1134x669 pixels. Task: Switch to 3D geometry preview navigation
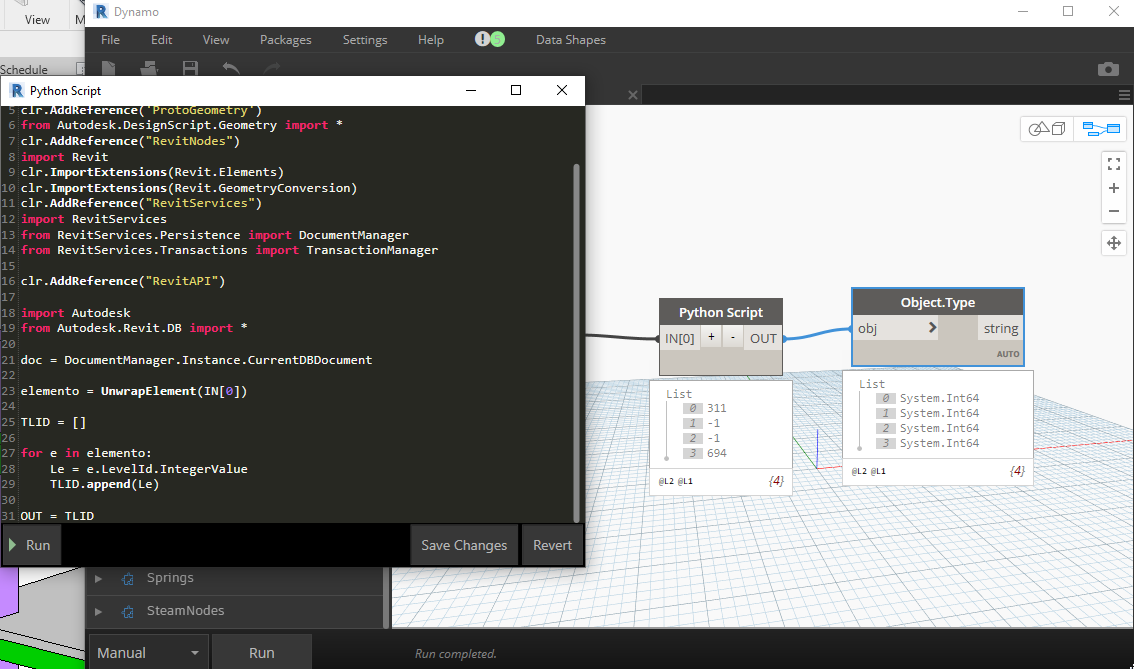click(1046, 129)
